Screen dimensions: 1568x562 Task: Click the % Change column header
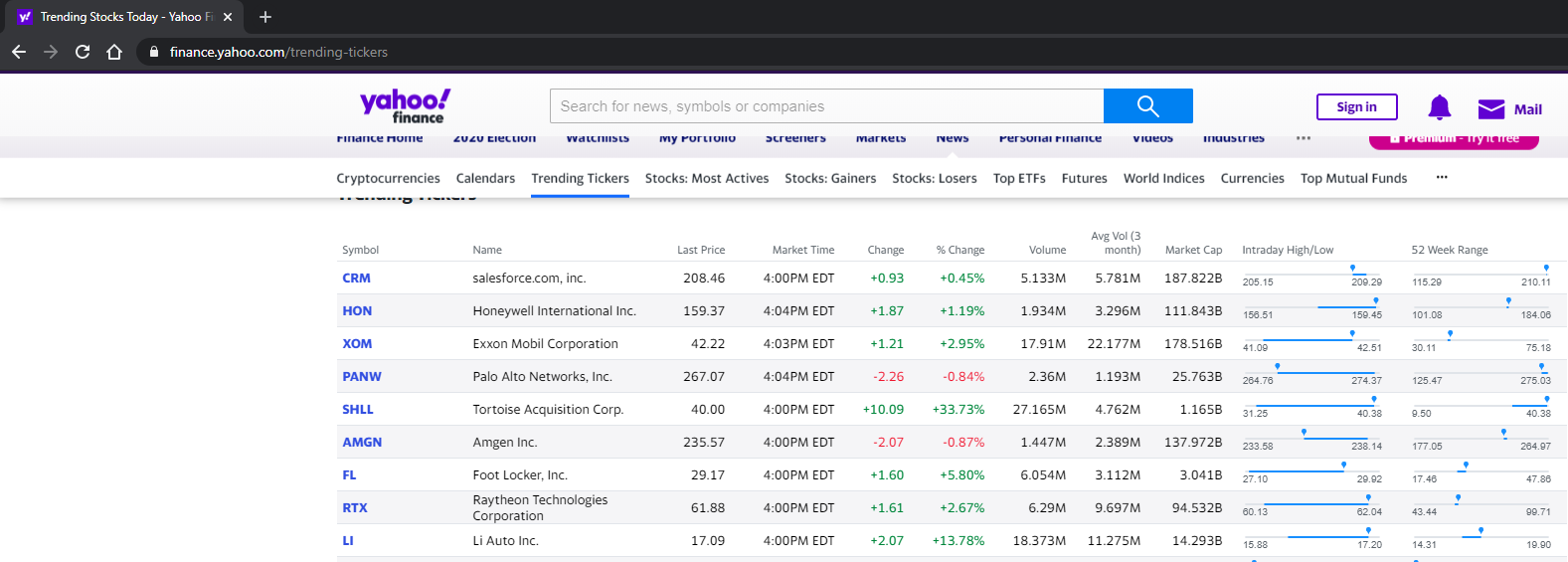(x=959, y=250)
